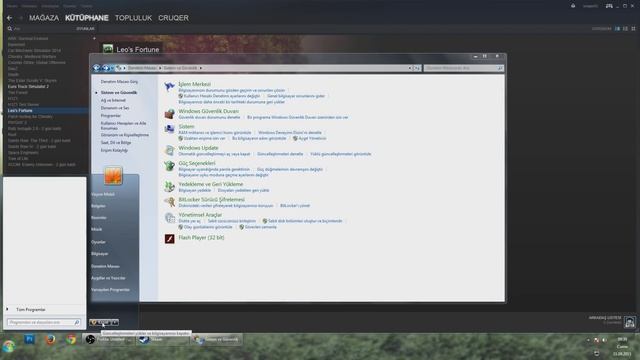Show hidden system tray icons arrow
The height and width of the screenshot is (360, 640).
click(x=588, y=340)
